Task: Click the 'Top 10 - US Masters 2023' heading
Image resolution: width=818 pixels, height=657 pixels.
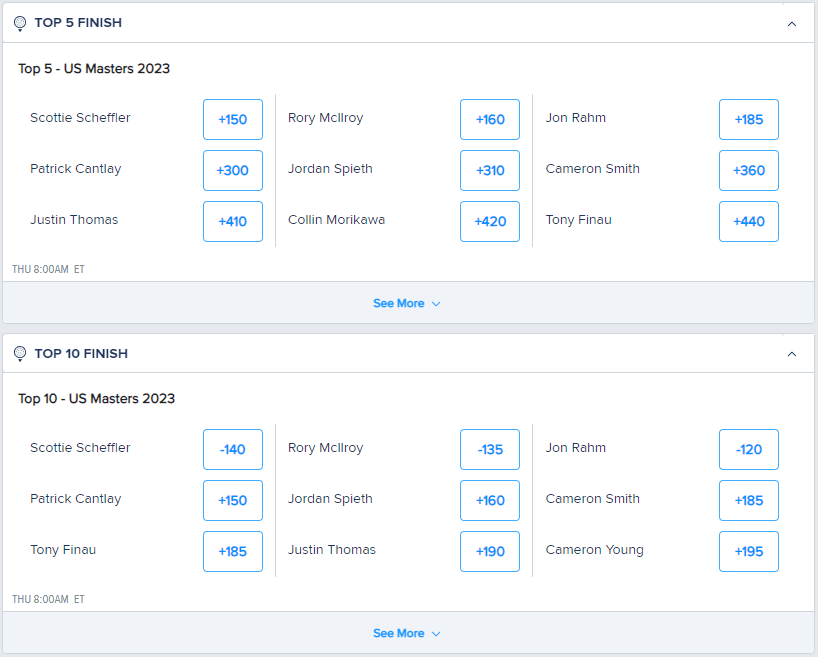Action: (x=97, y=399)
